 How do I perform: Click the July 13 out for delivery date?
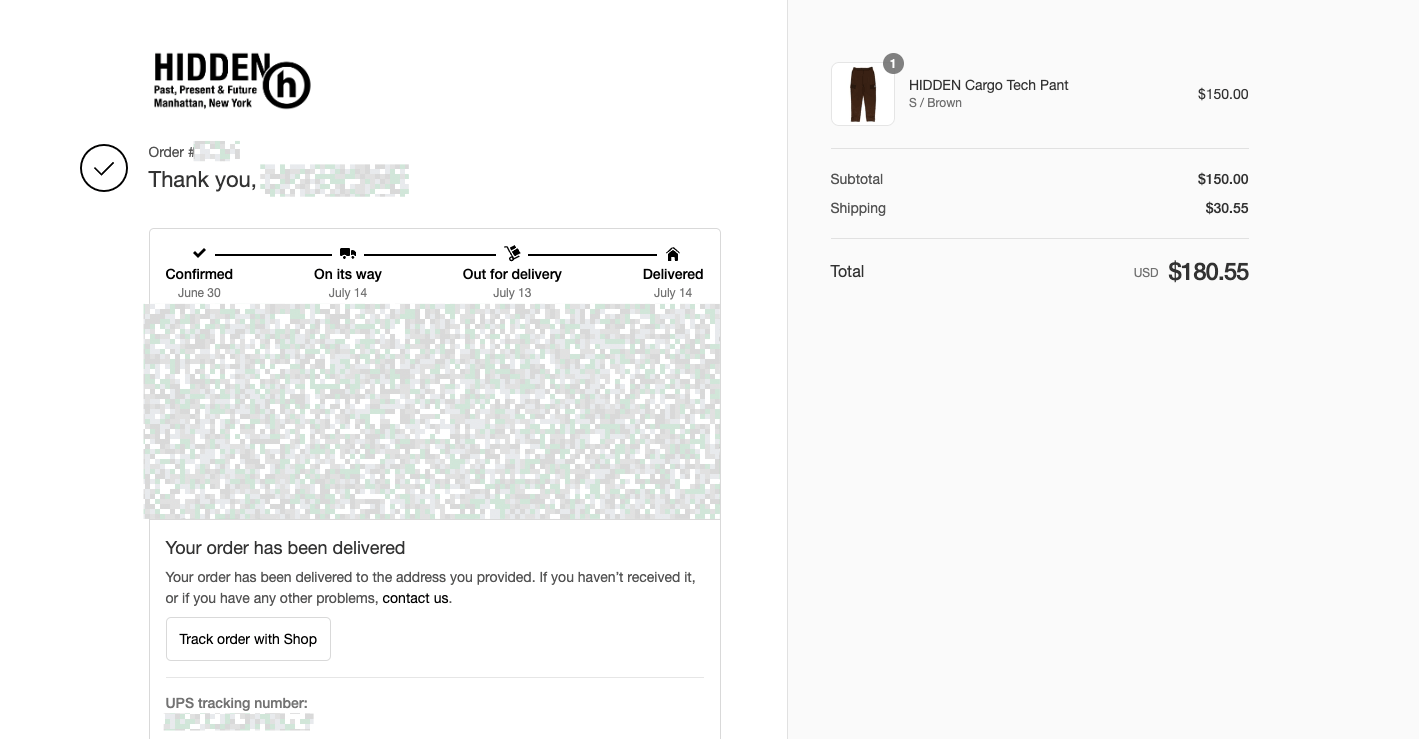(x=512, y=293)
